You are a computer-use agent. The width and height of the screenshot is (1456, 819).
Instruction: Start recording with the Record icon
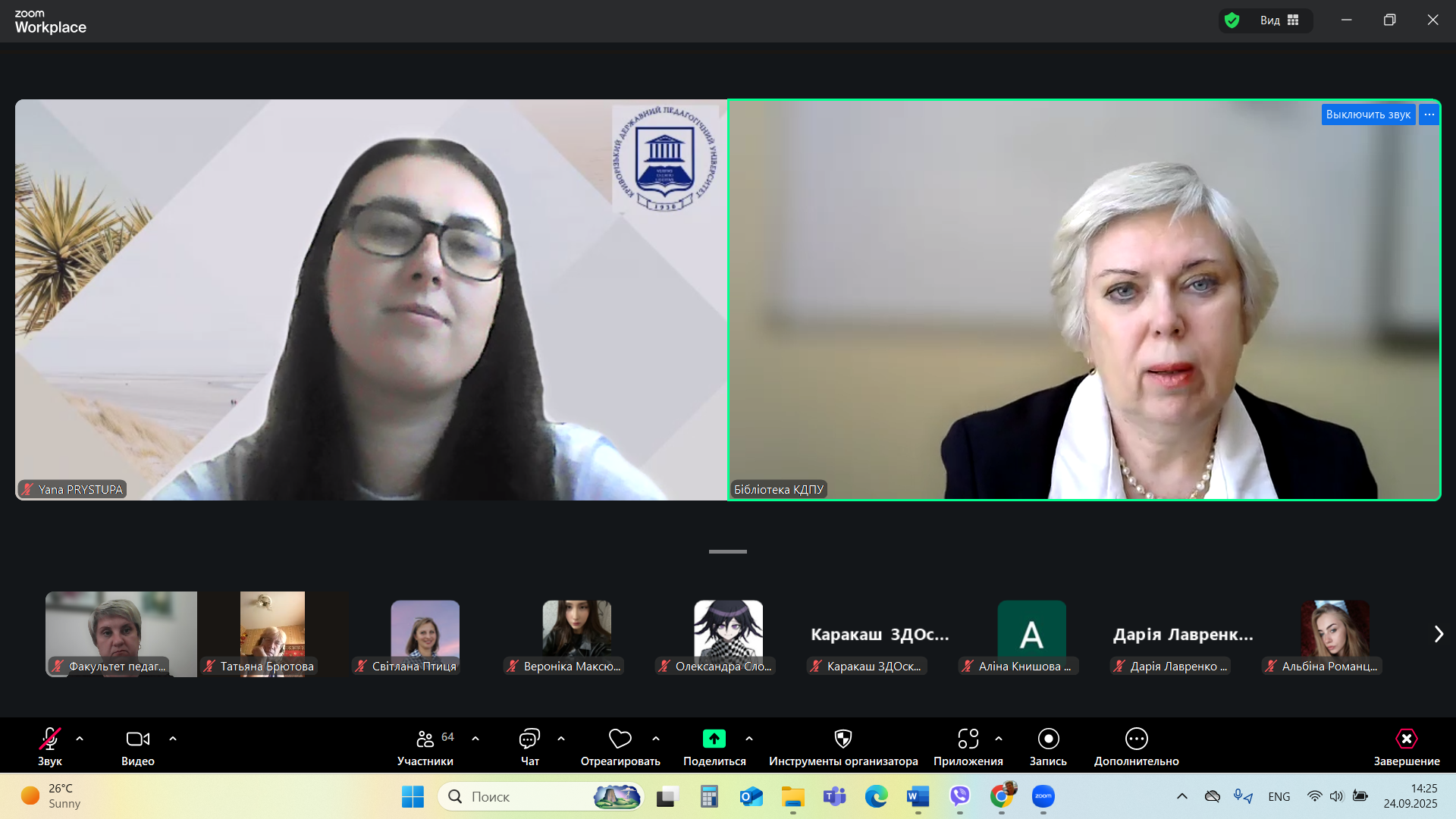(1048, 739)
